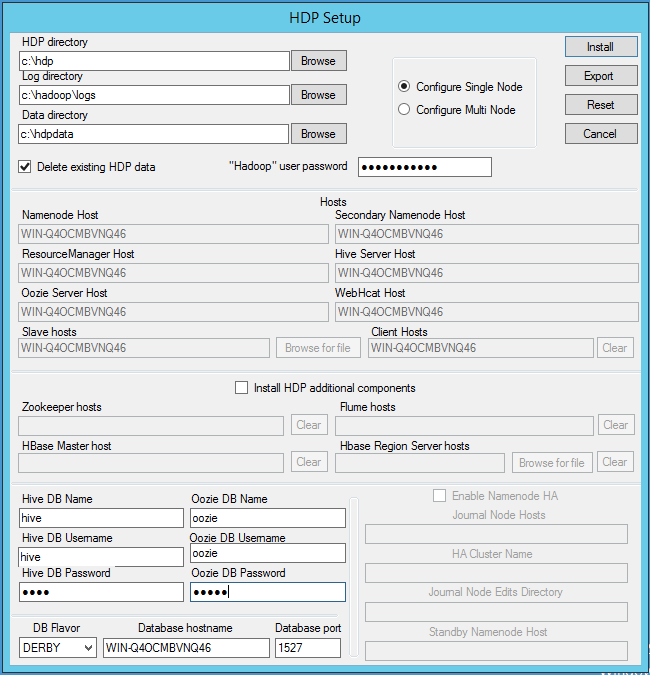Click the Oozie Server Host field
The height and width of the screenshot is (675, 650).
coord(173,312)
